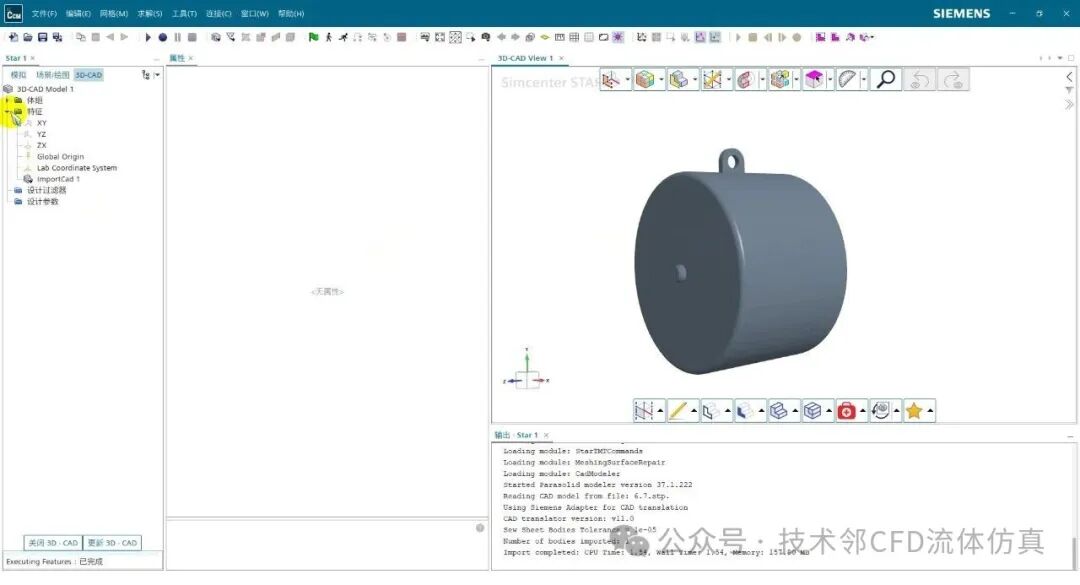Switch to the 模拟 tab

click(x=19, y=74)
